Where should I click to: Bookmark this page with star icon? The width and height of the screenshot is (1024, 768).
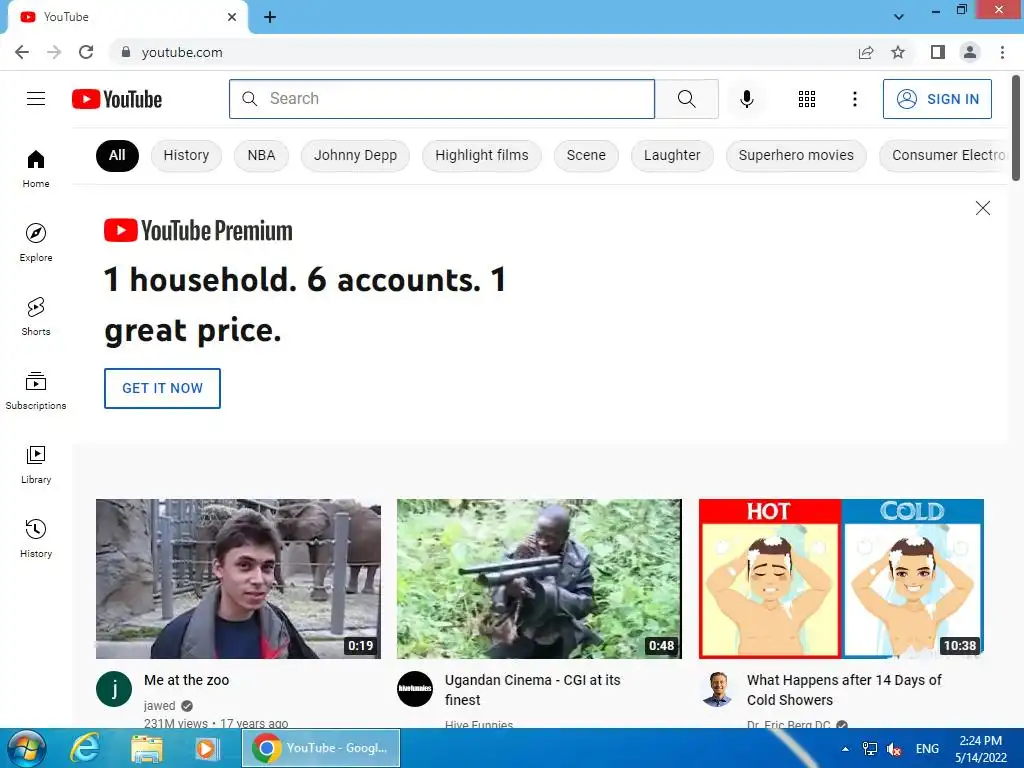[898, 52]
